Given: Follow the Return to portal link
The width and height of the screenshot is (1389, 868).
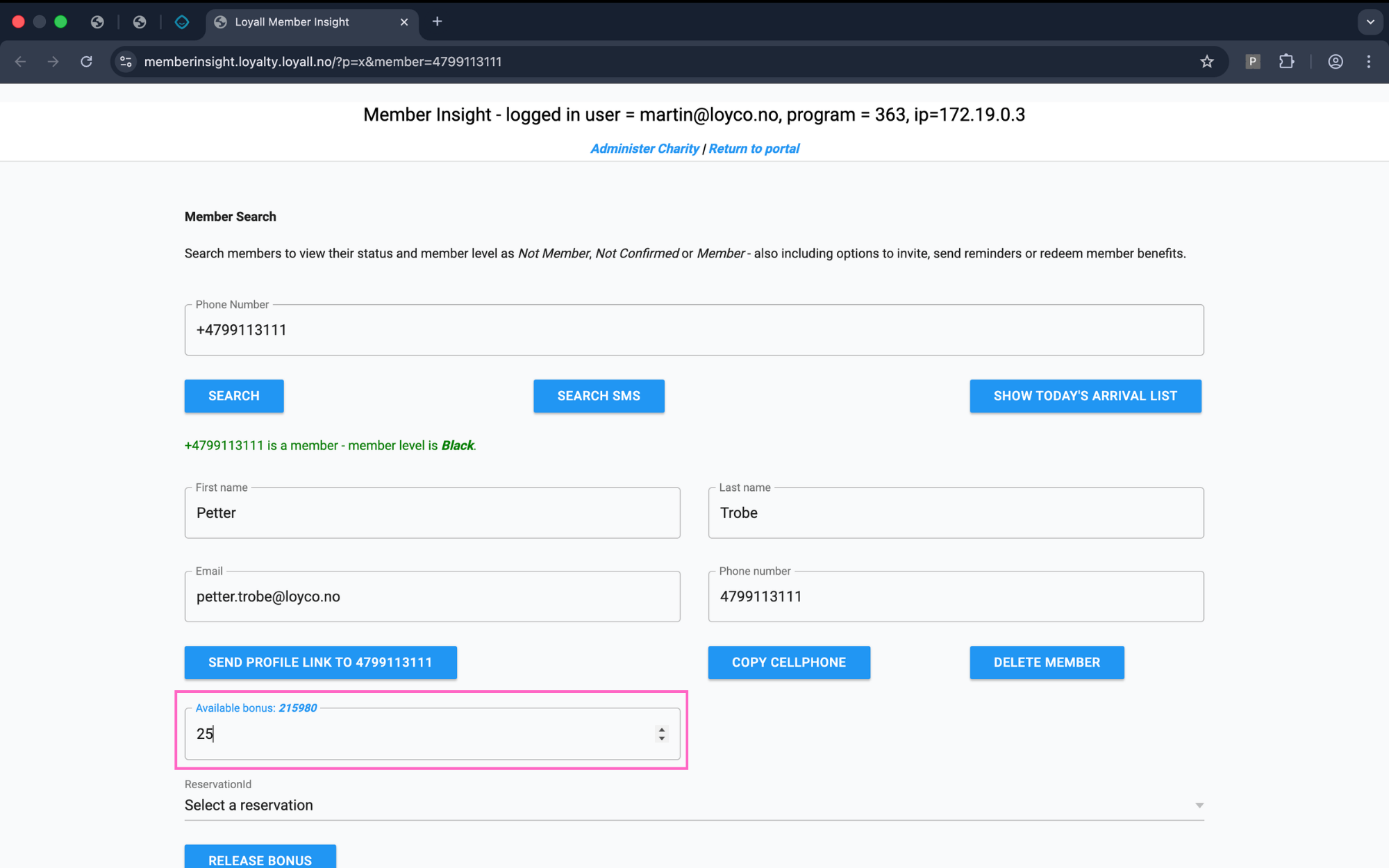Looking at the screenshot, I should coord(754,149).
